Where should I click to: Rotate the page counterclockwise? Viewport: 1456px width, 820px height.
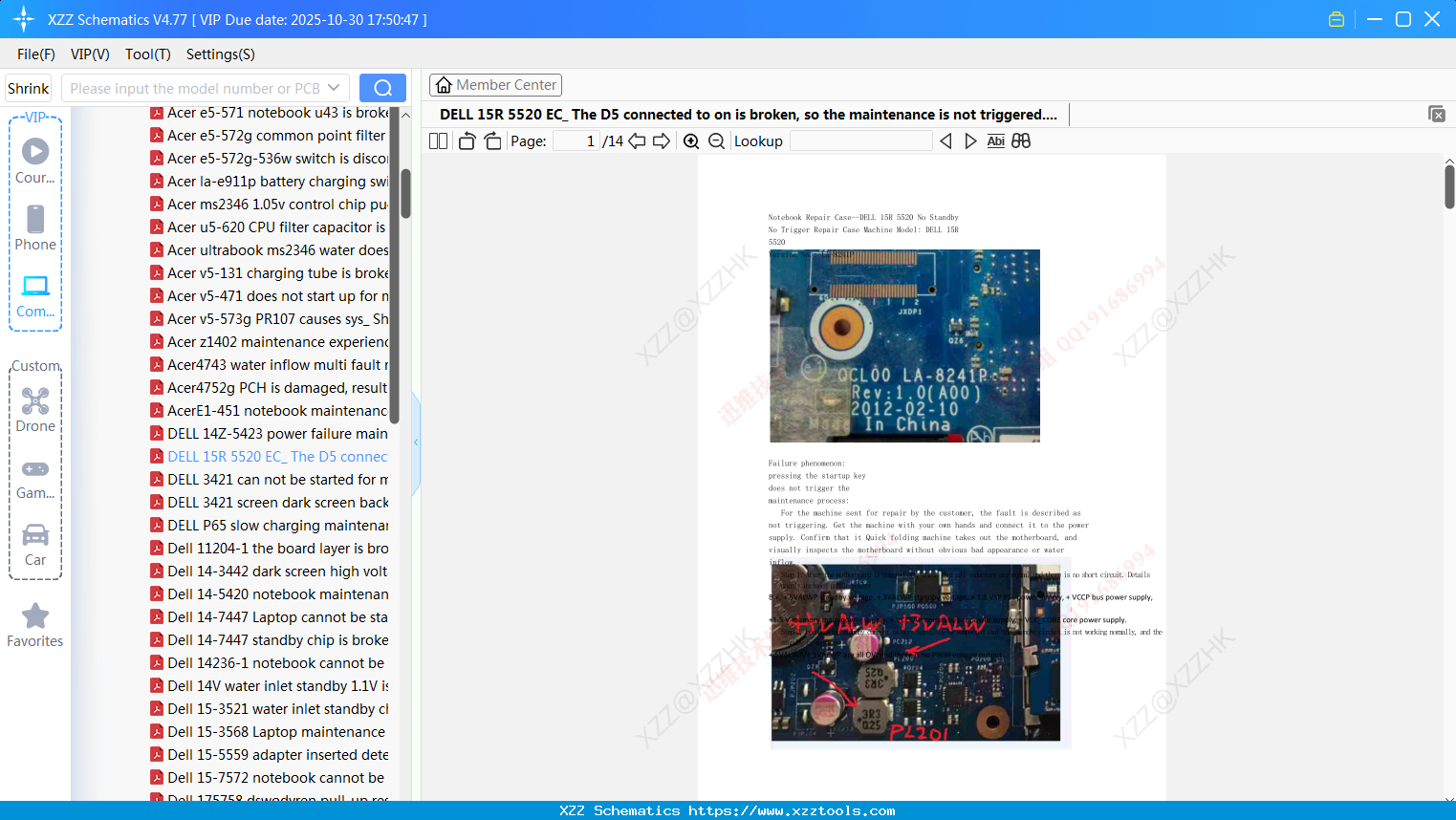click(x=467, y=141)
